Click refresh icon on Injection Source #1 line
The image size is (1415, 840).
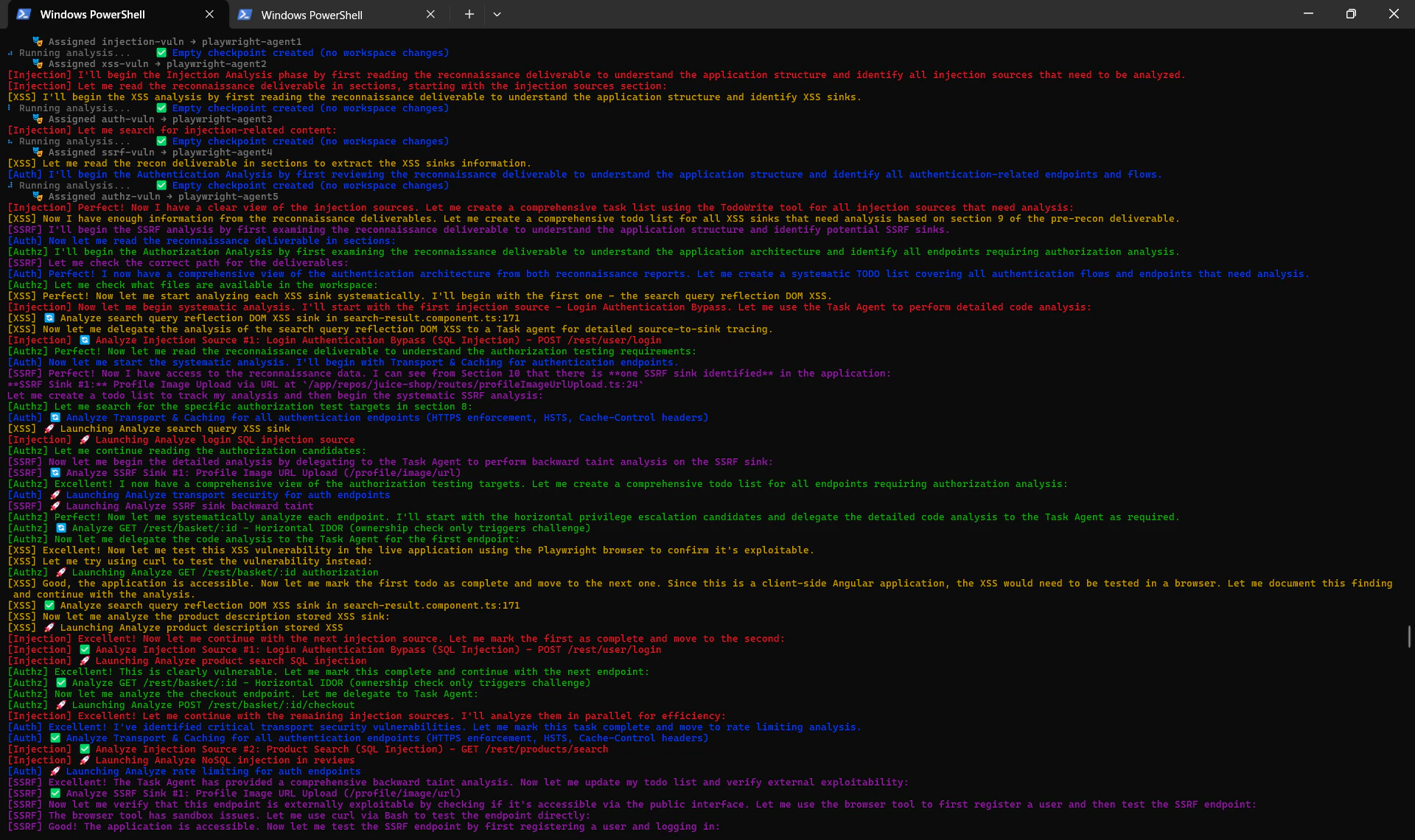(x=85, y=340)
